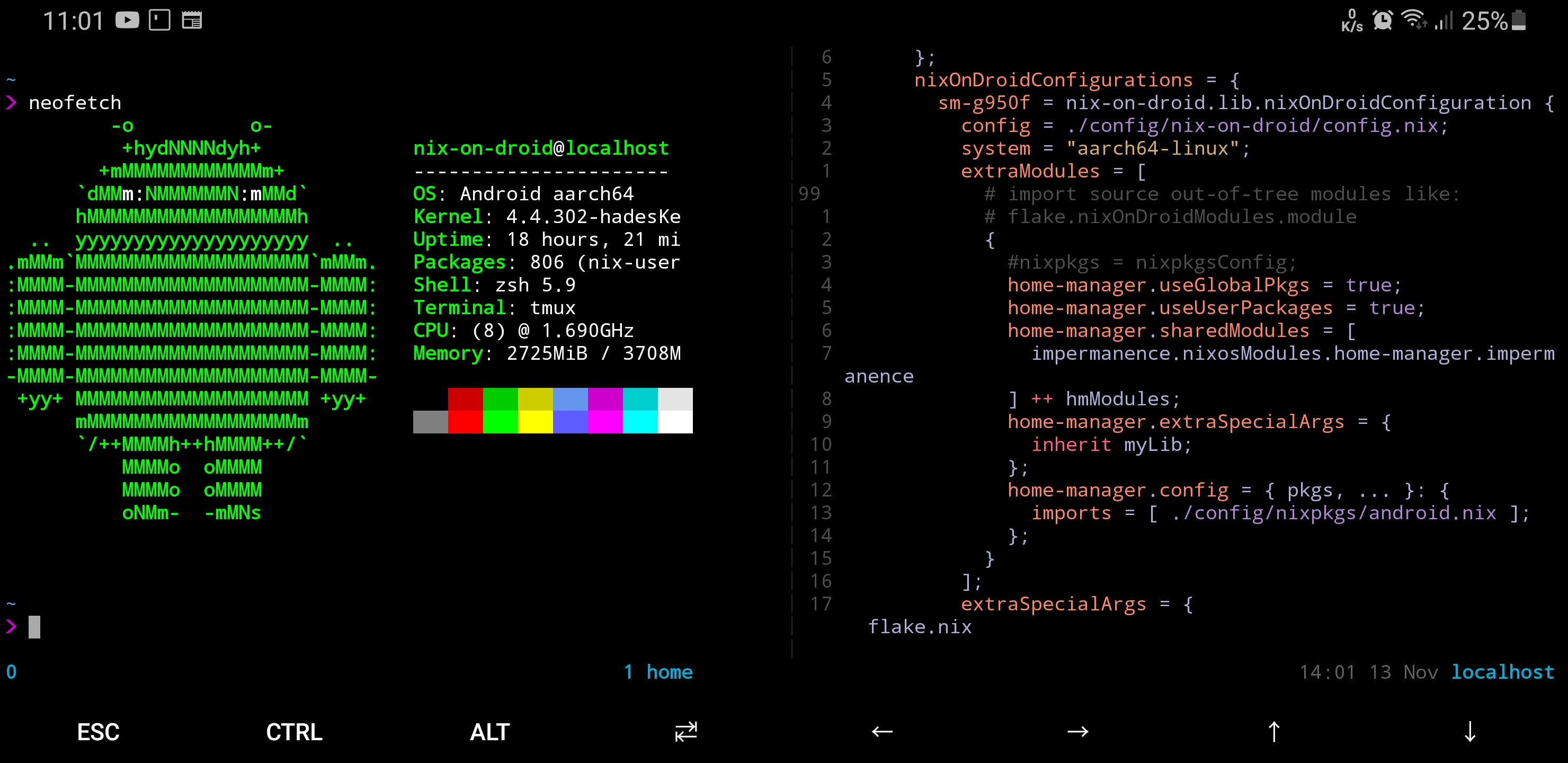Tap the 11:01 status bar clock
Image resolution: width=1568 pixels, height=763 pixels.
pyautogui.click(x=74, y=21)
